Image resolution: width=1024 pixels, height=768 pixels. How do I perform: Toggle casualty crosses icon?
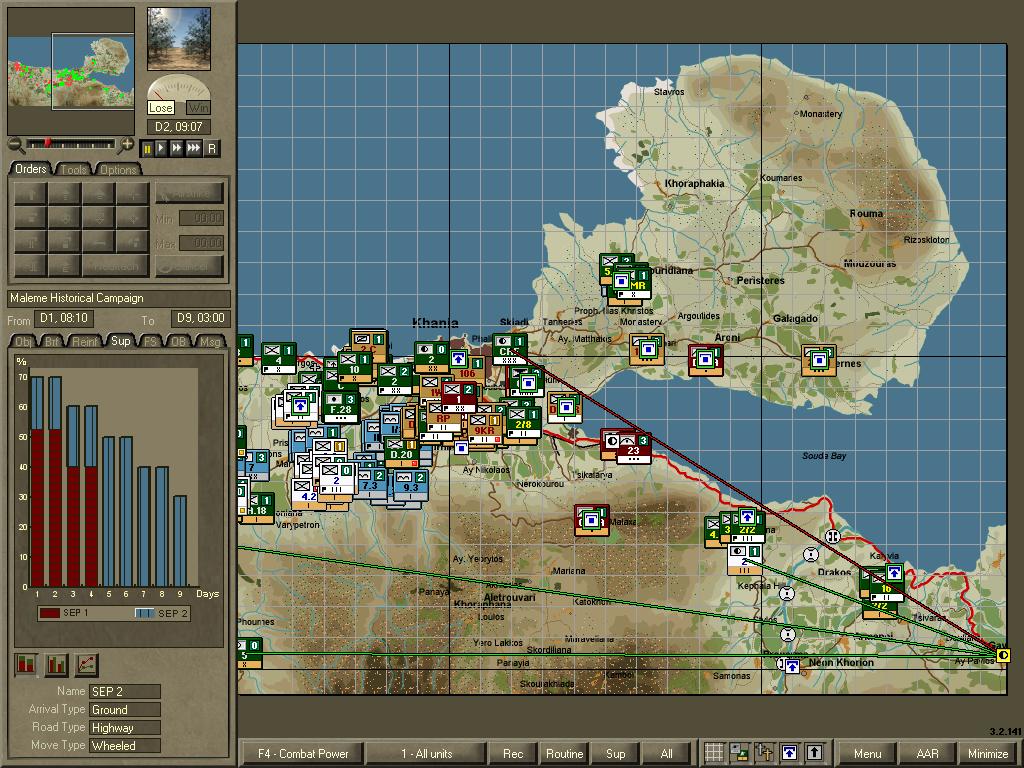[764, 753]
